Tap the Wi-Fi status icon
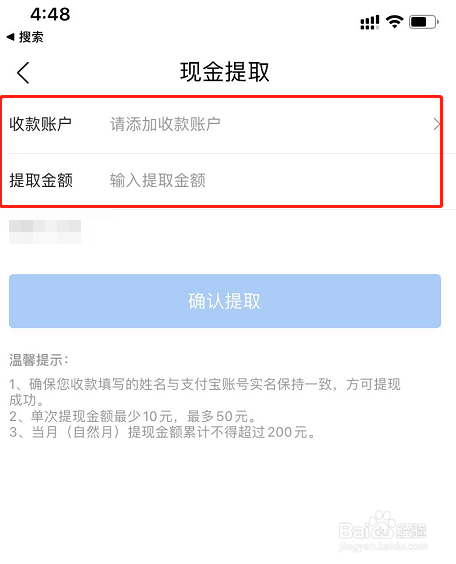The height and width of the screenshot is (564, 456). pos(394,22)
